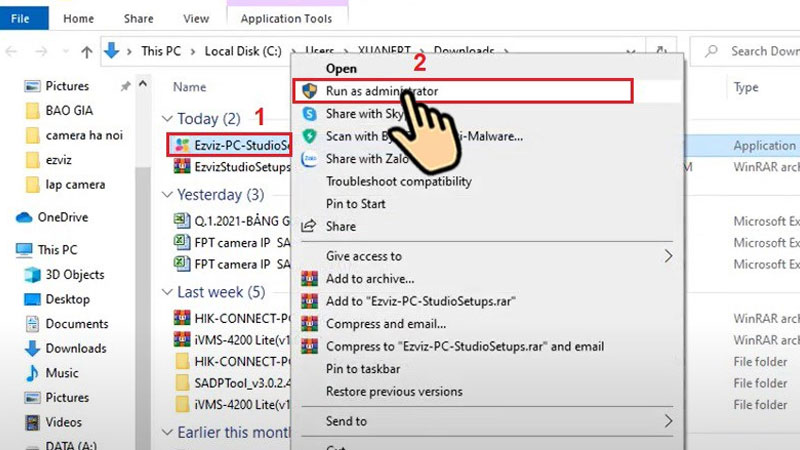Switch to the View ribbon tab
800x450 pixels.
point(196,19)
